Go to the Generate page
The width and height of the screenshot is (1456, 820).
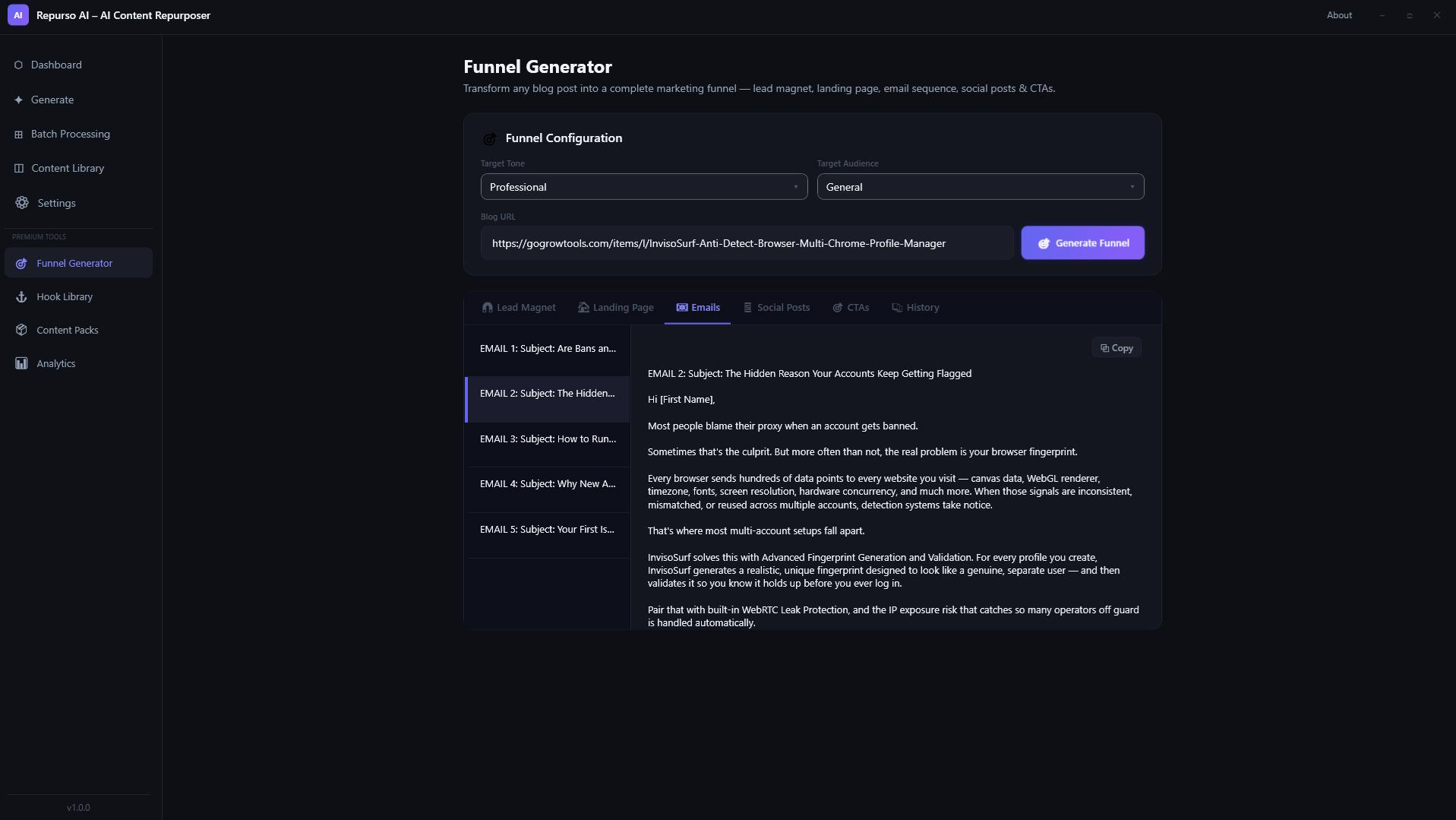click(78, 100)
